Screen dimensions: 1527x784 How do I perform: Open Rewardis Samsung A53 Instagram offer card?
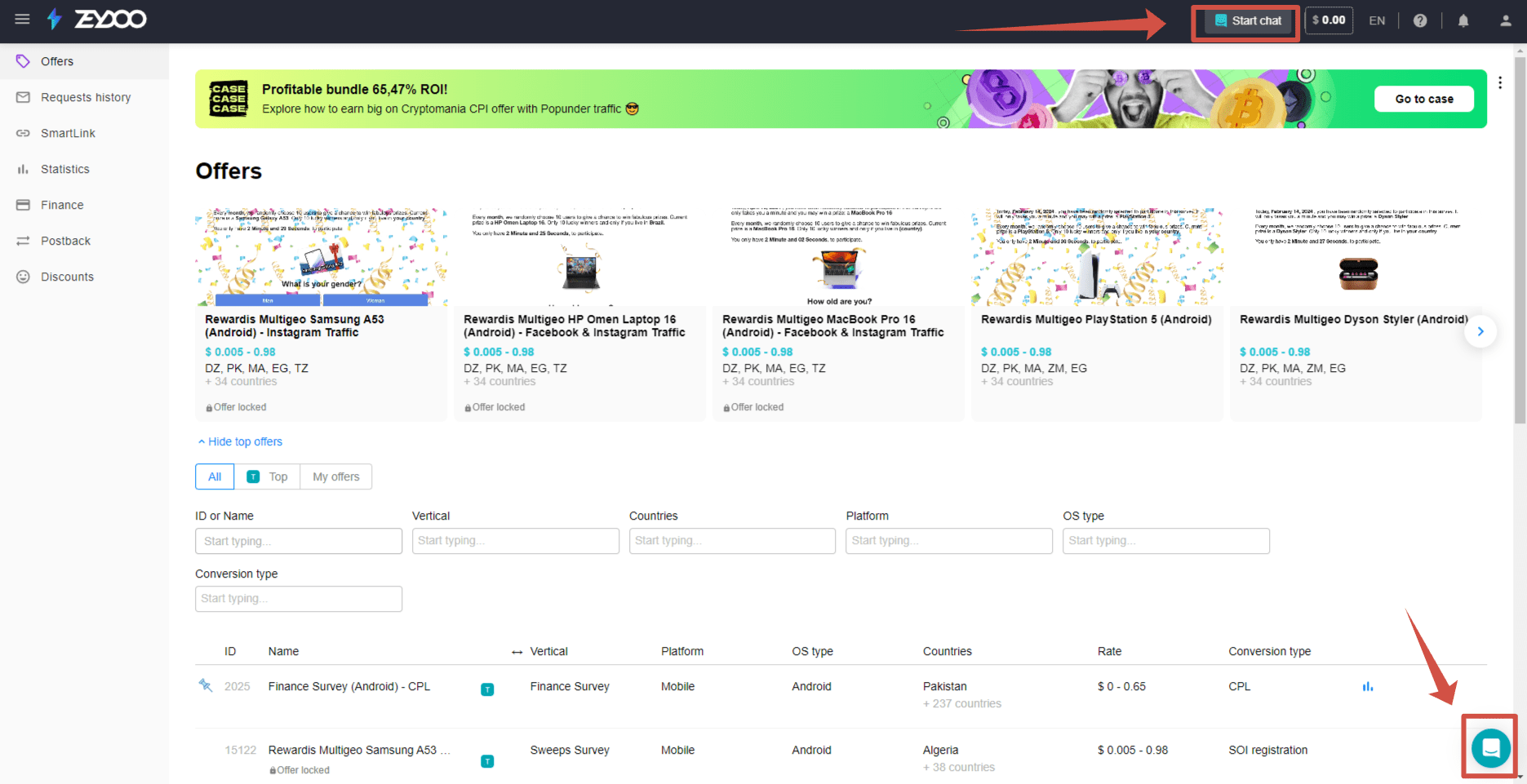tap(321, 314)
